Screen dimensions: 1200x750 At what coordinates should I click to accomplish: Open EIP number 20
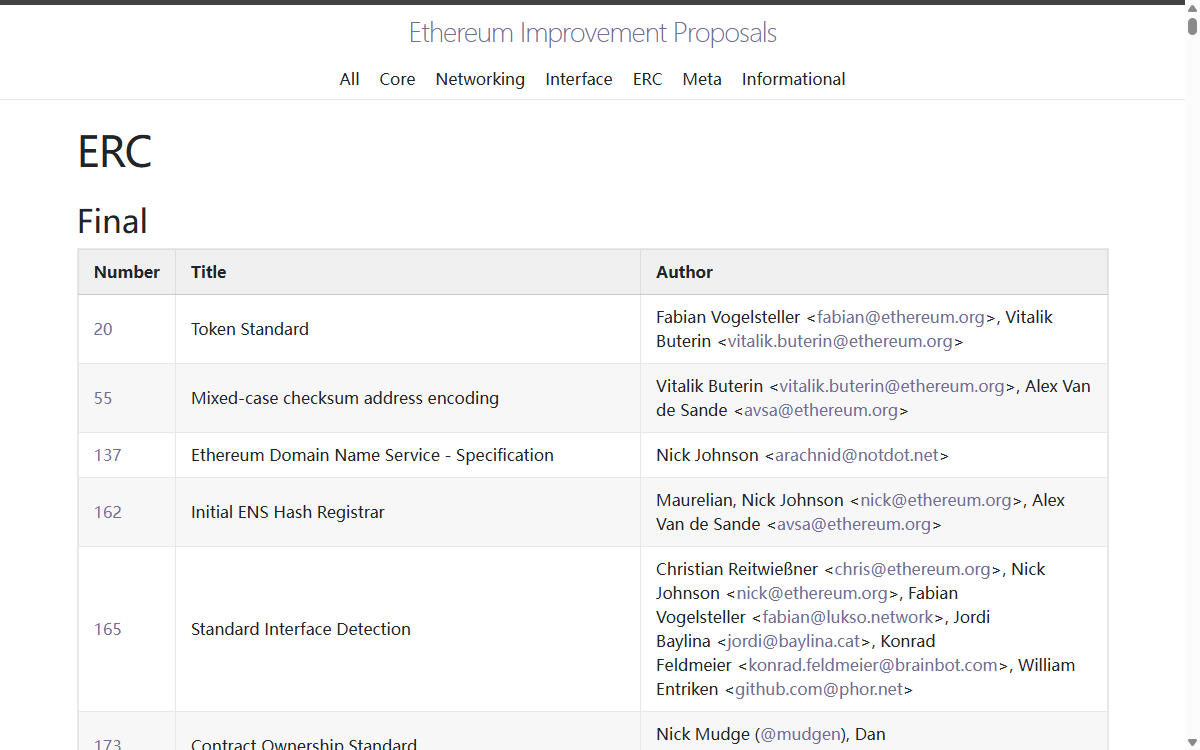(x=103, y=329)
